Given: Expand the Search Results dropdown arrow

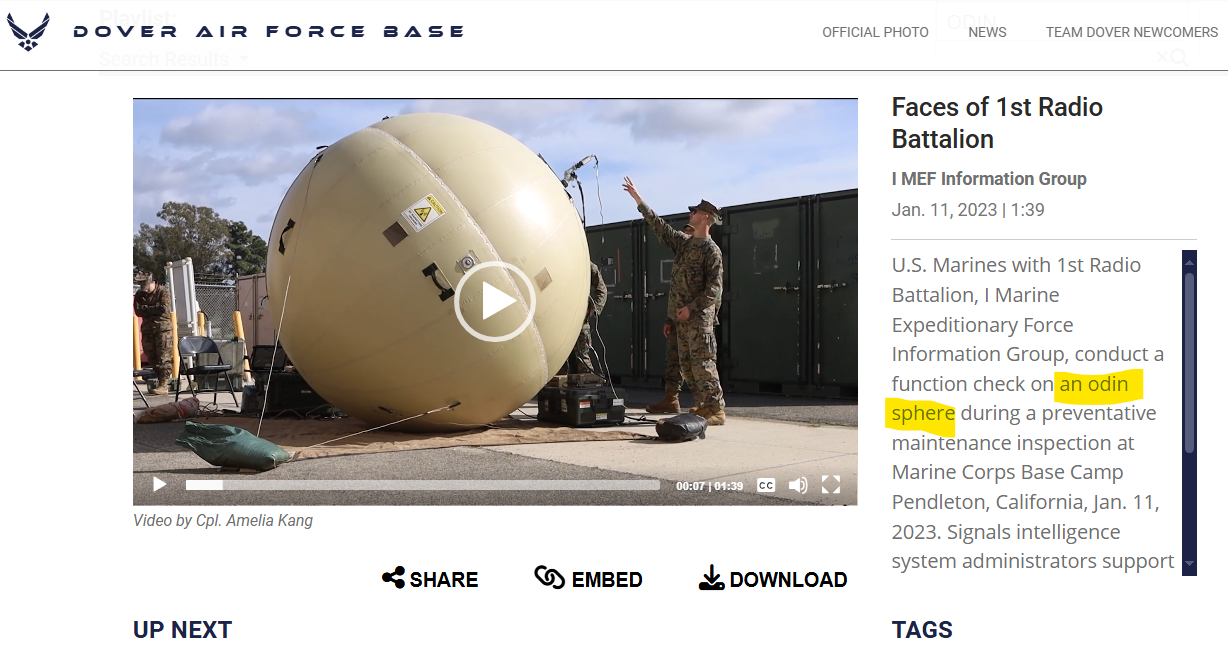Looking at the screenshot, I should (243, 59).
